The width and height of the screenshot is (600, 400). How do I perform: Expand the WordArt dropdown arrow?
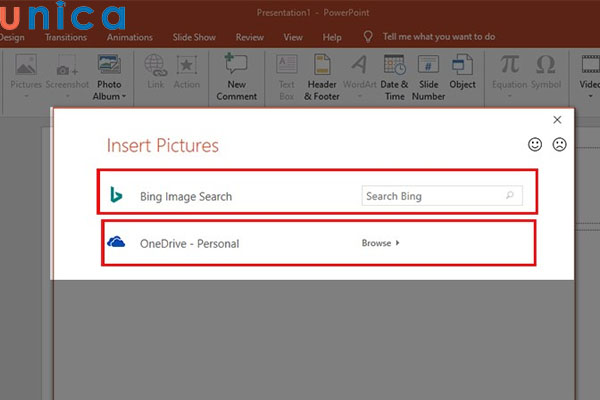359,96
